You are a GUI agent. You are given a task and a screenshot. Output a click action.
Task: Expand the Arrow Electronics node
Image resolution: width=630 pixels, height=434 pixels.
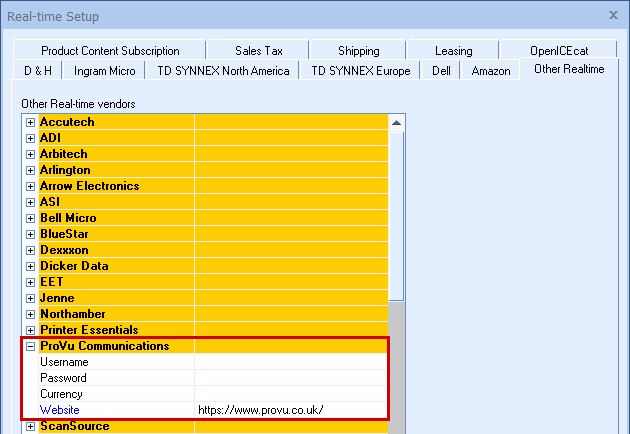pos(30,186)
